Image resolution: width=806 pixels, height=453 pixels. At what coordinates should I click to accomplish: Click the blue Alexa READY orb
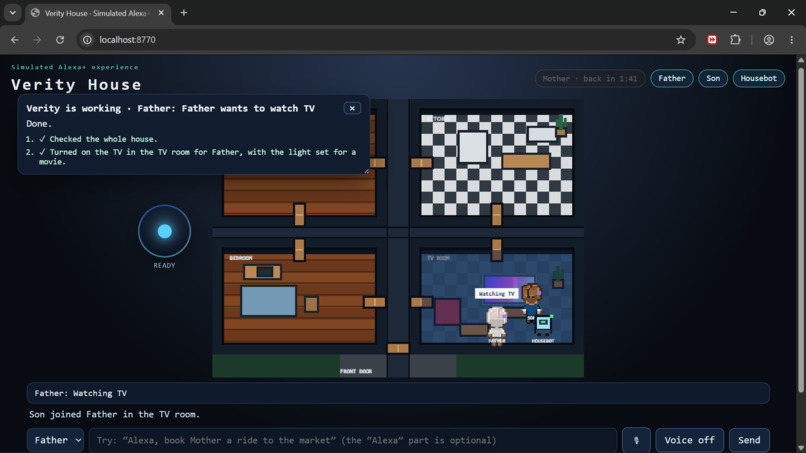click(x=164, y=231)
